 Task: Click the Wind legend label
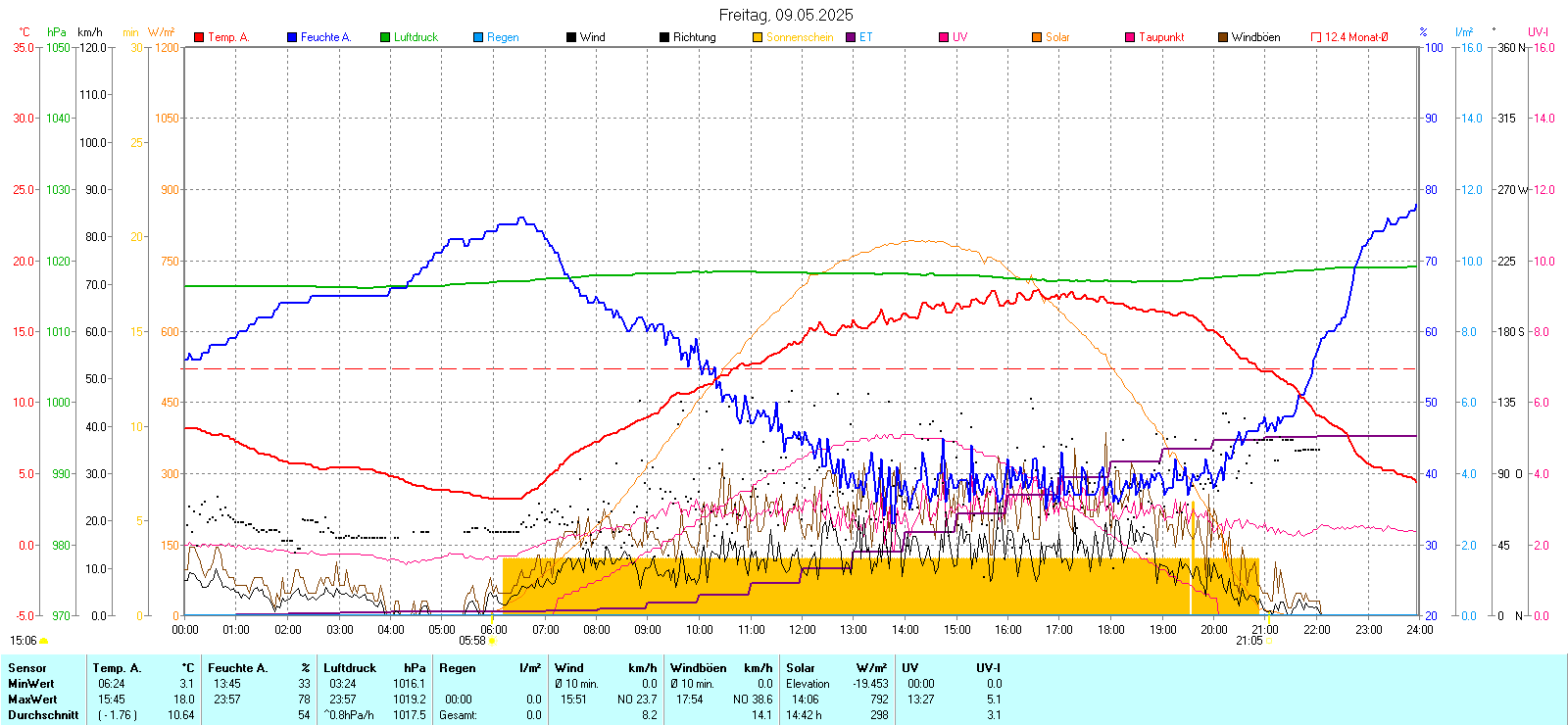pyautogui.click(x=592, y=37)
